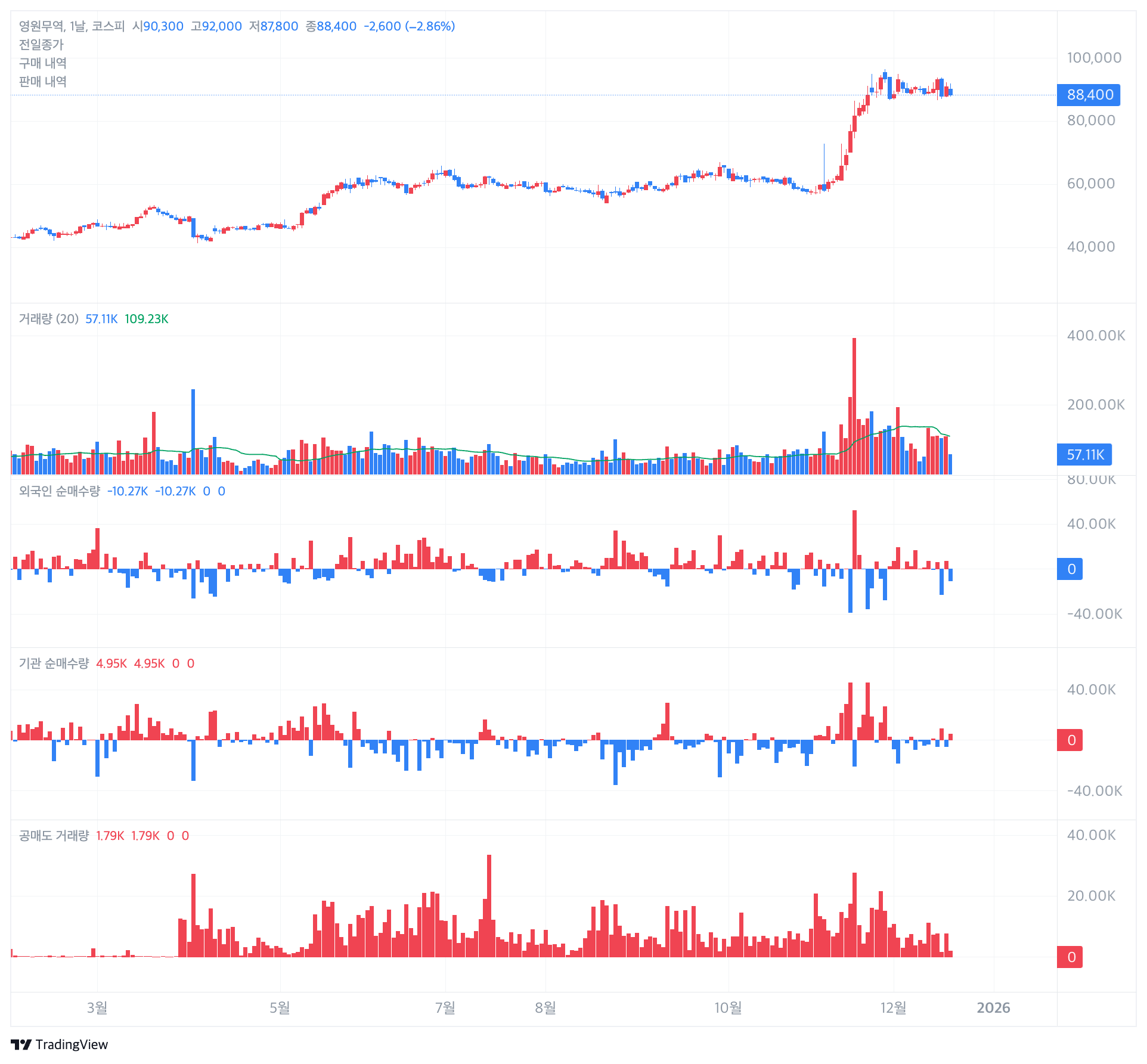The height and width of the screenshot is (1064, 1147).
Task: Click the 구매 내역 legend entry
Action: 43,63
